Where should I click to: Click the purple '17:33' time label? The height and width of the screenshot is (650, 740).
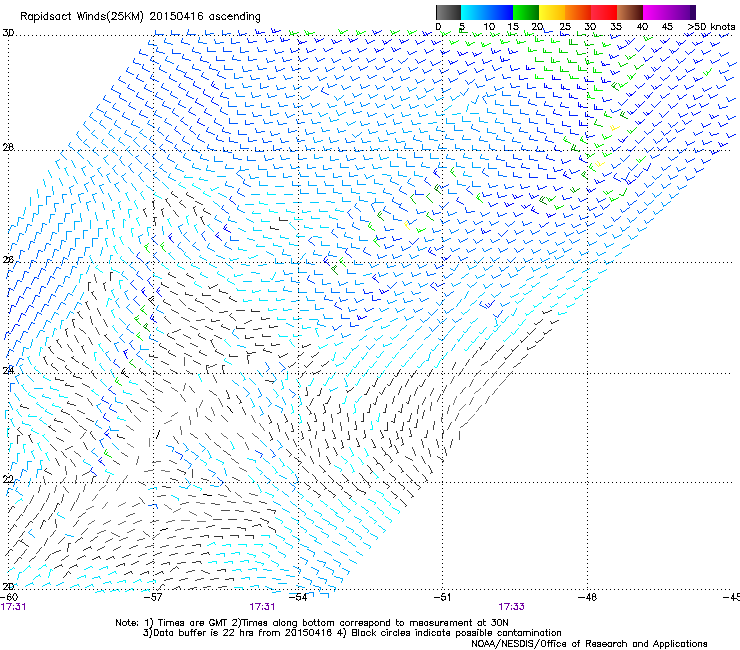[x=512, y=607]
